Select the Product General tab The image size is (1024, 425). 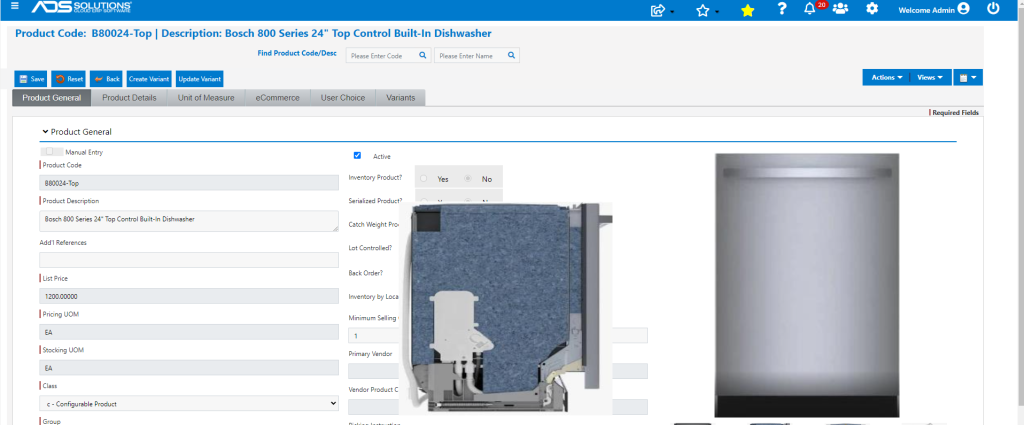(x=52, y=98)
